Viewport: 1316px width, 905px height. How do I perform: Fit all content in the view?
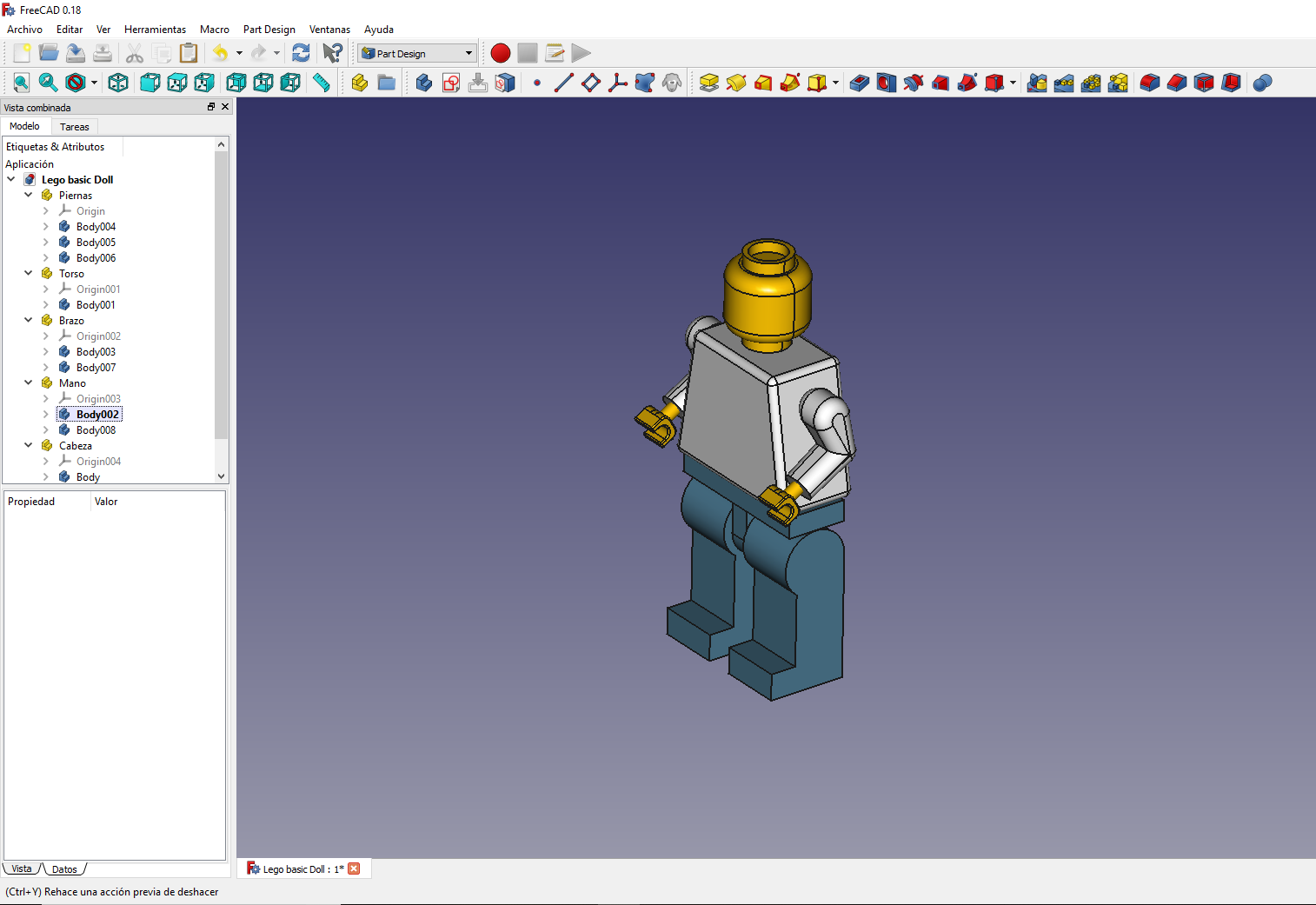22,83
